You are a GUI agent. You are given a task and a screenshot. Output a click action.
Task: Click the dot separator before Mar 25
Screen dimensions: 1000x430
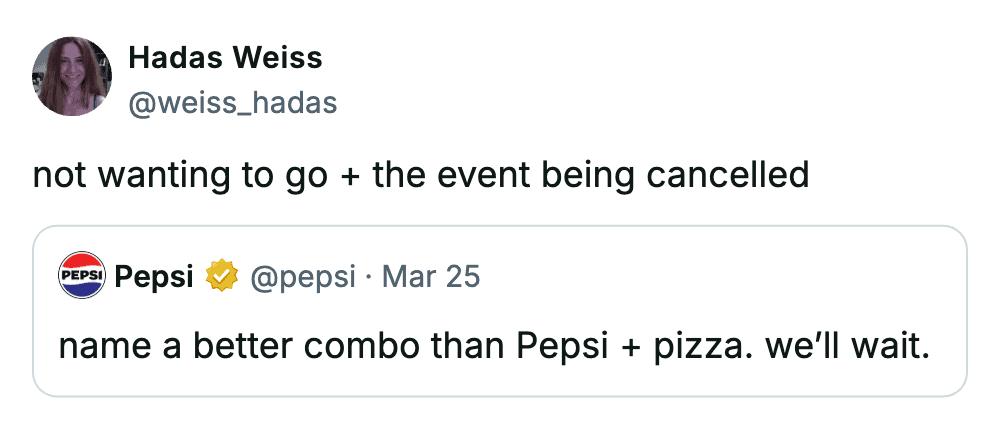(369, 276)
